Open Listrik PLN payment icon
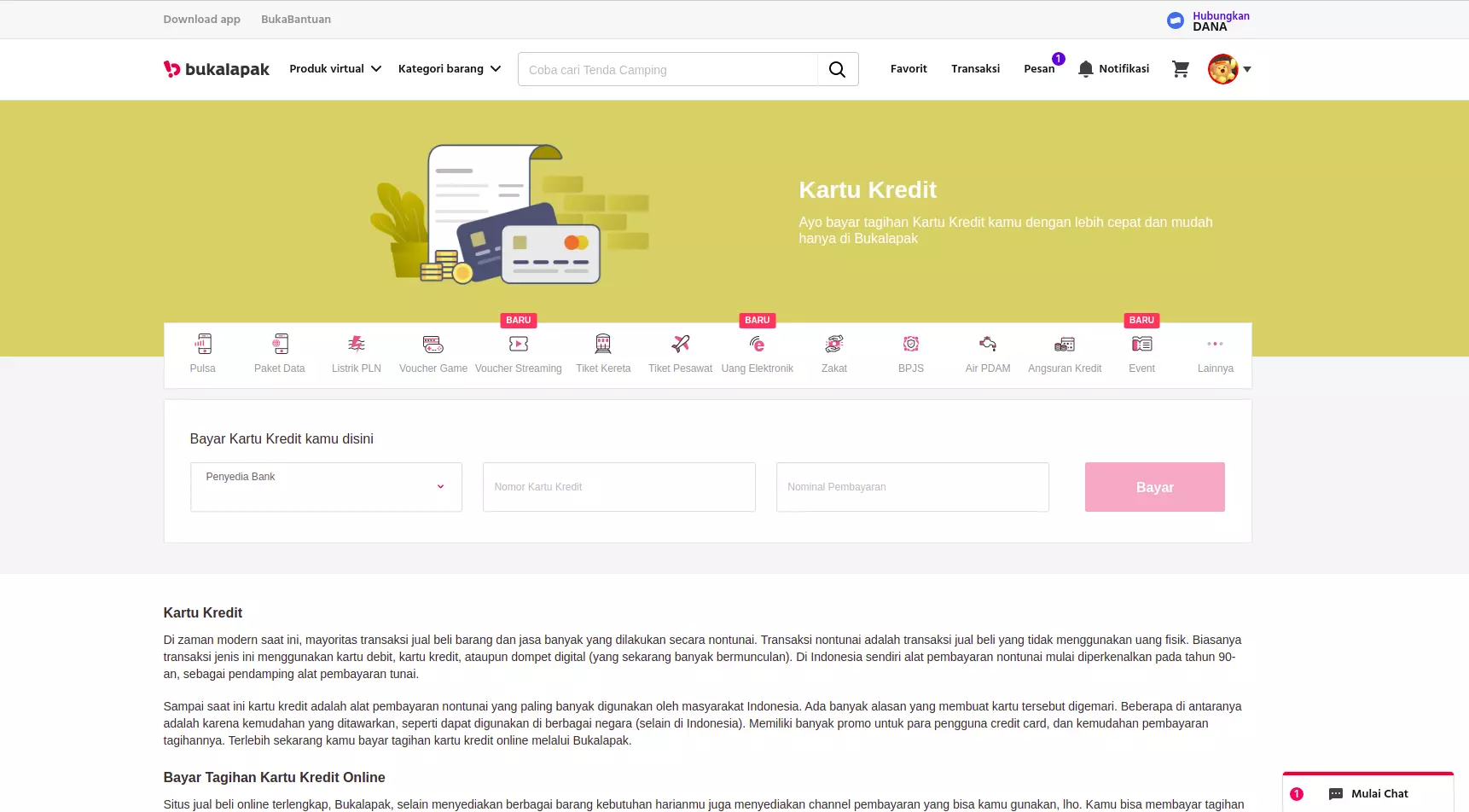Screen dimensions: 1469x812 (357, 344)
